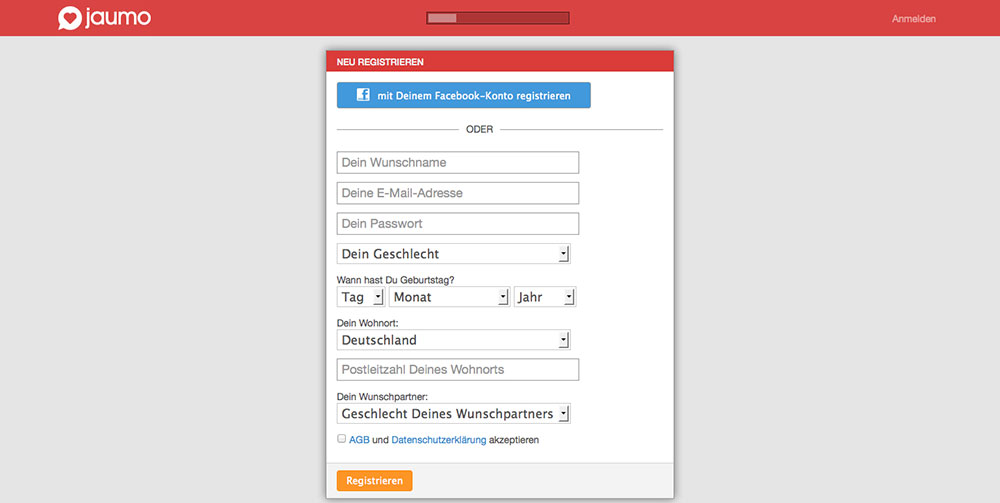Screen dimensions: 1000x503
Task: Click into the Dein Passwort field
Action: coord(458,224)
